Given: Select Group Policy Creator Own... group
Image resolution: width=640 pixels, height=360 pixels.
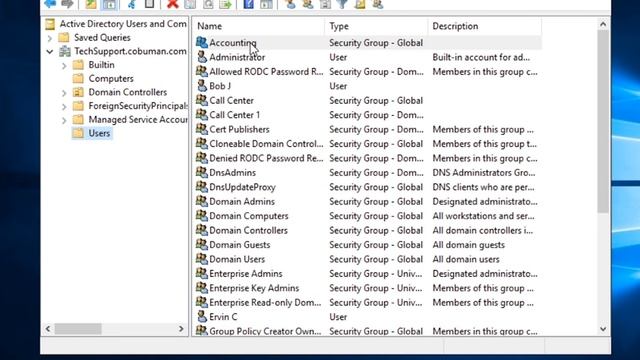Looking at the screenshot, I should (265, 331).
